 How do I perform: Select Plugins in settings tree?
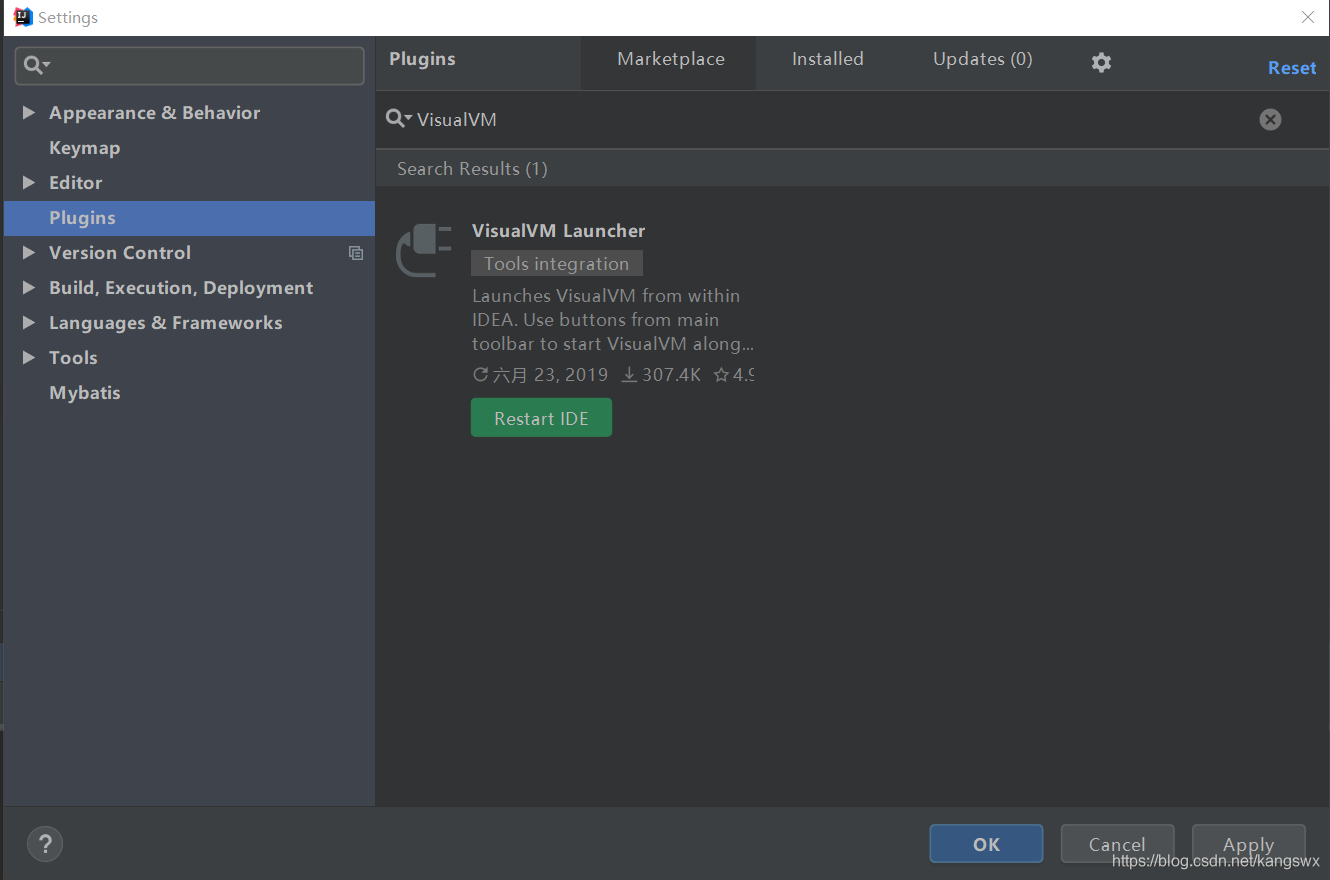tap(189, 218)
